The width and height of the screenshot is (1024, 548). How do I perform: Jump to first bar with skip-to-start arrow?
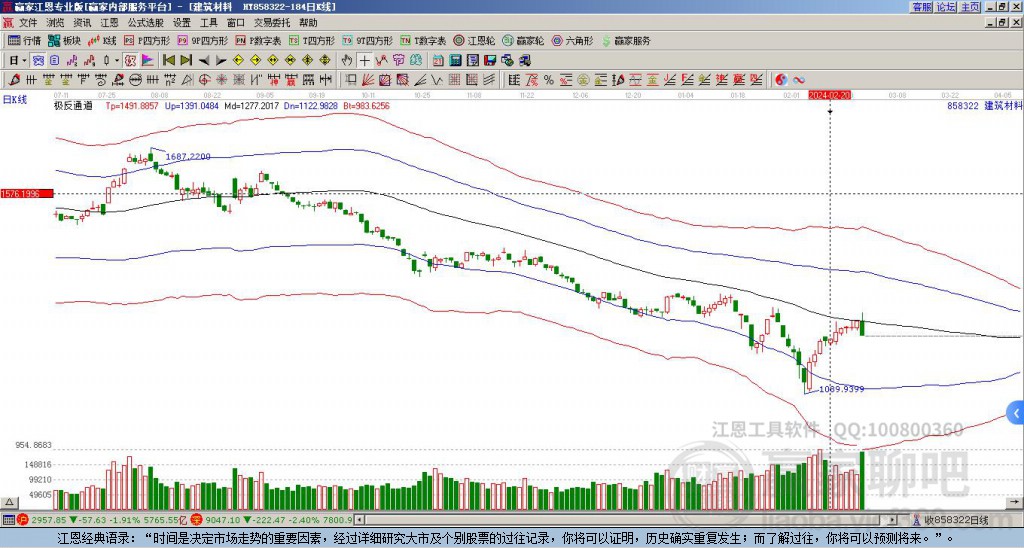(x=168, y=60)
